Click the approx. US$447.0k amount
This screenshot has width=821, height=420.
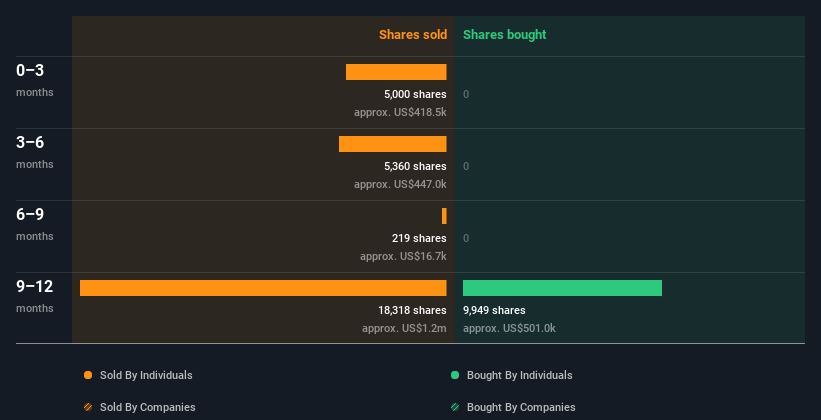click(x=400, y=184)
